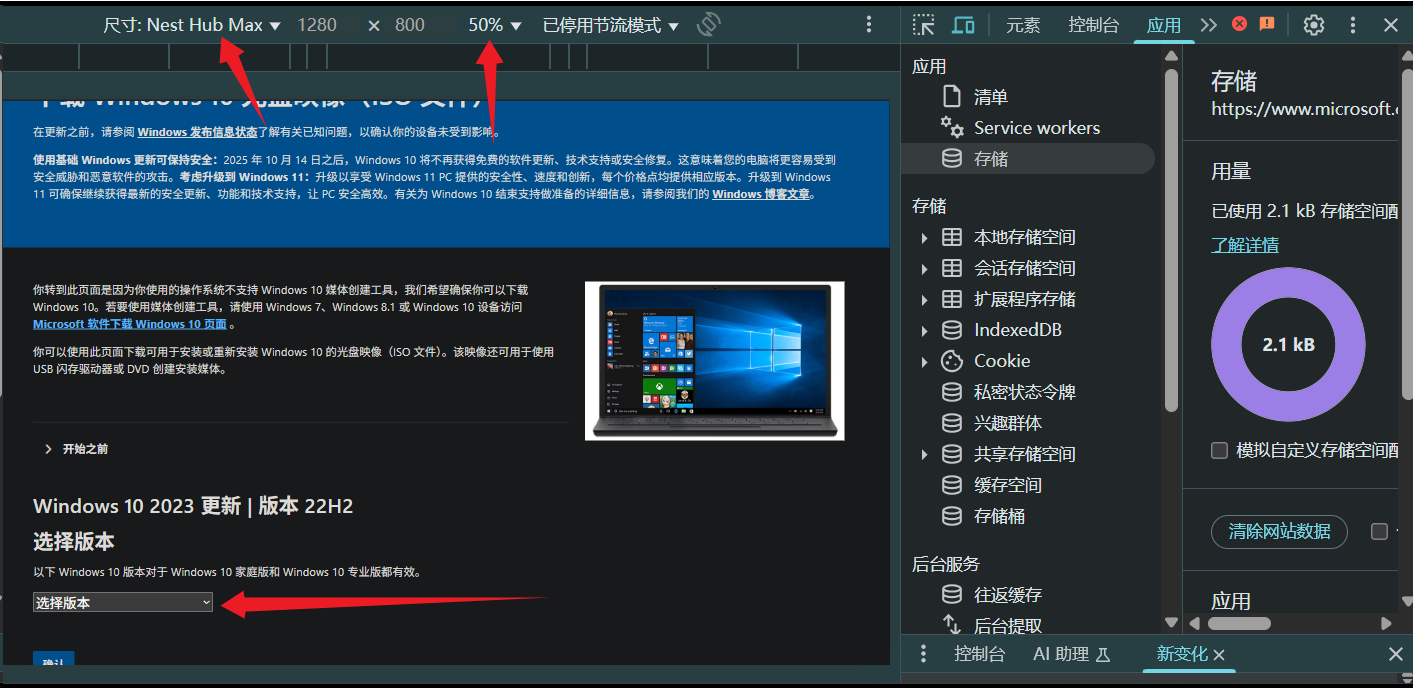Open the AI 助理 drawer tab
The width and height of the screenshot is (1413, 688).
click(x=1072, y=654)
